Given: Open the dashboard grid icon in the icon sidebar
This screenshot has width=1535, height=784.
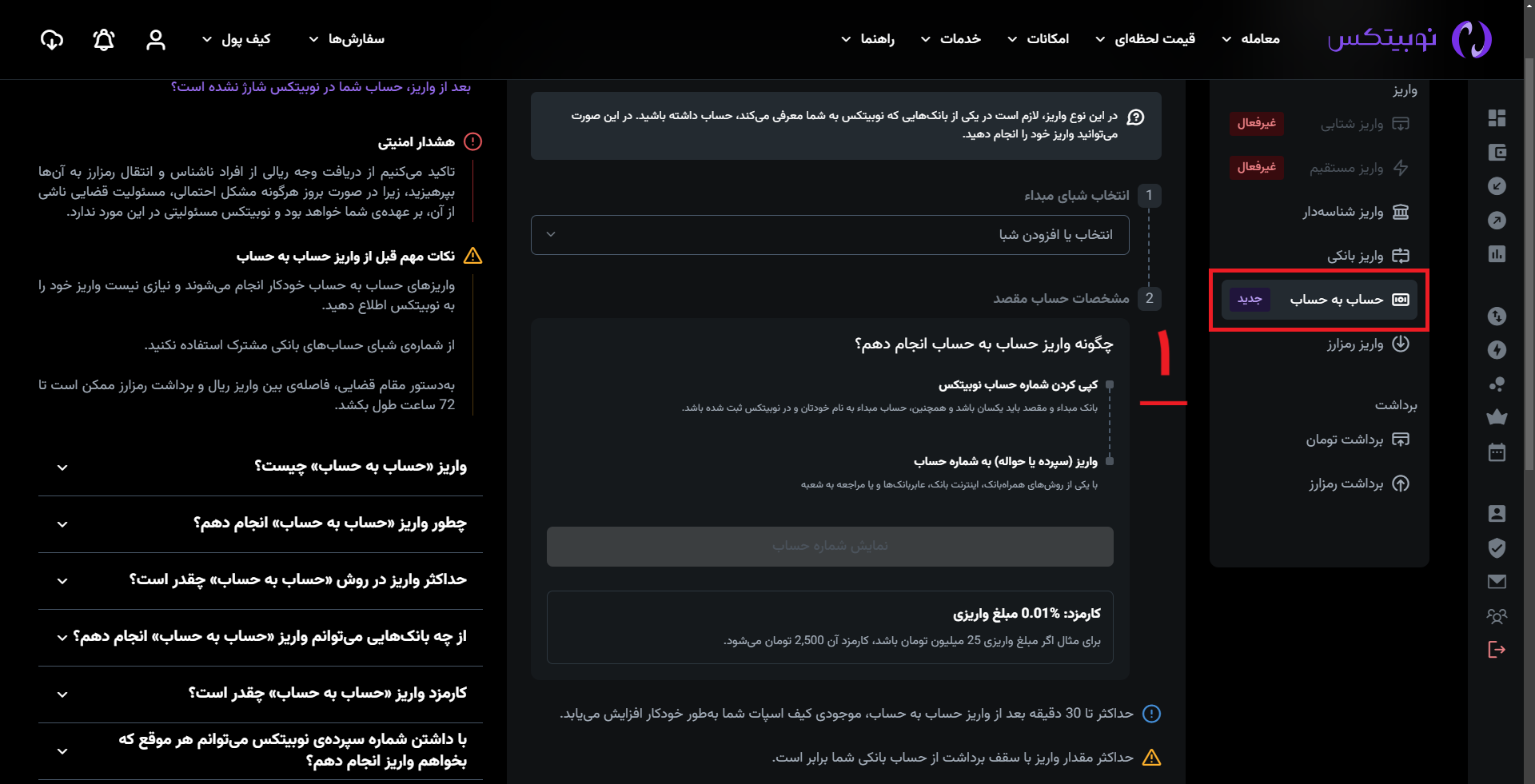Looking at the screenshot, I should click(x=1497, y=118).
